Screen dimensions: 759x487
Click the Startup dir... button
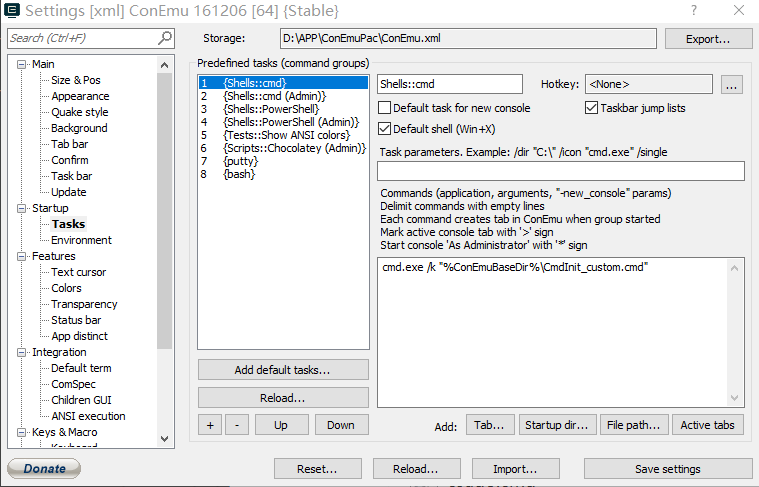click(557, 425)
